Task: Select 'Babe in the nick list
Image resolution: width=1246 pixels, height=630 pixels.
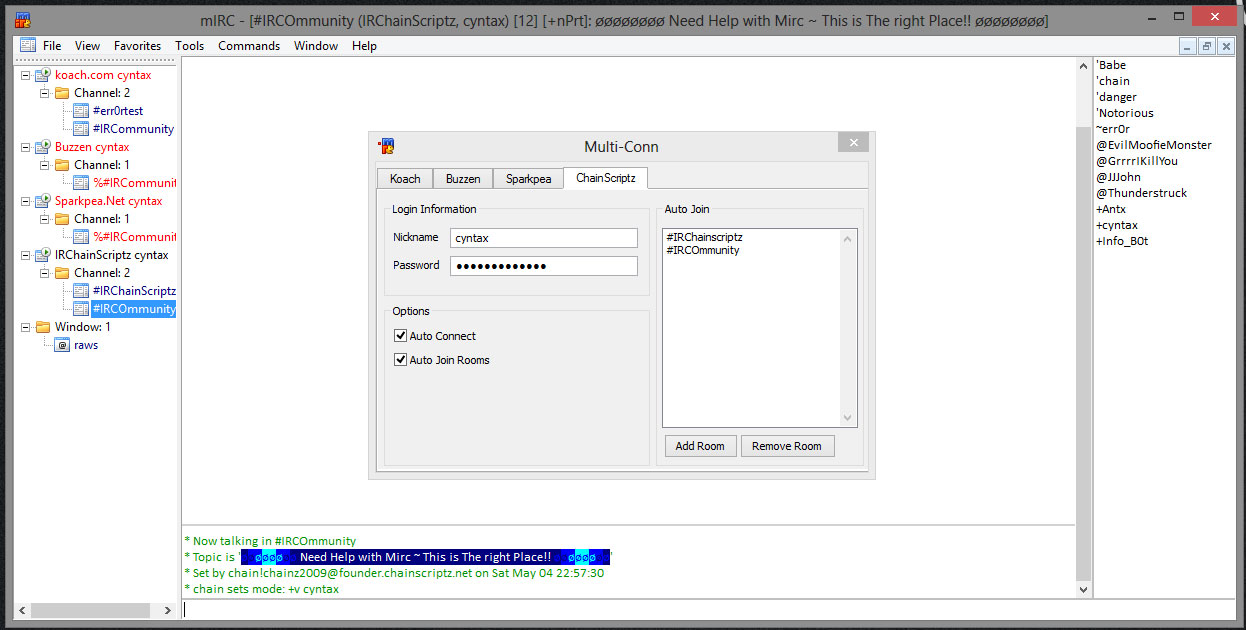Action: 1111,65
